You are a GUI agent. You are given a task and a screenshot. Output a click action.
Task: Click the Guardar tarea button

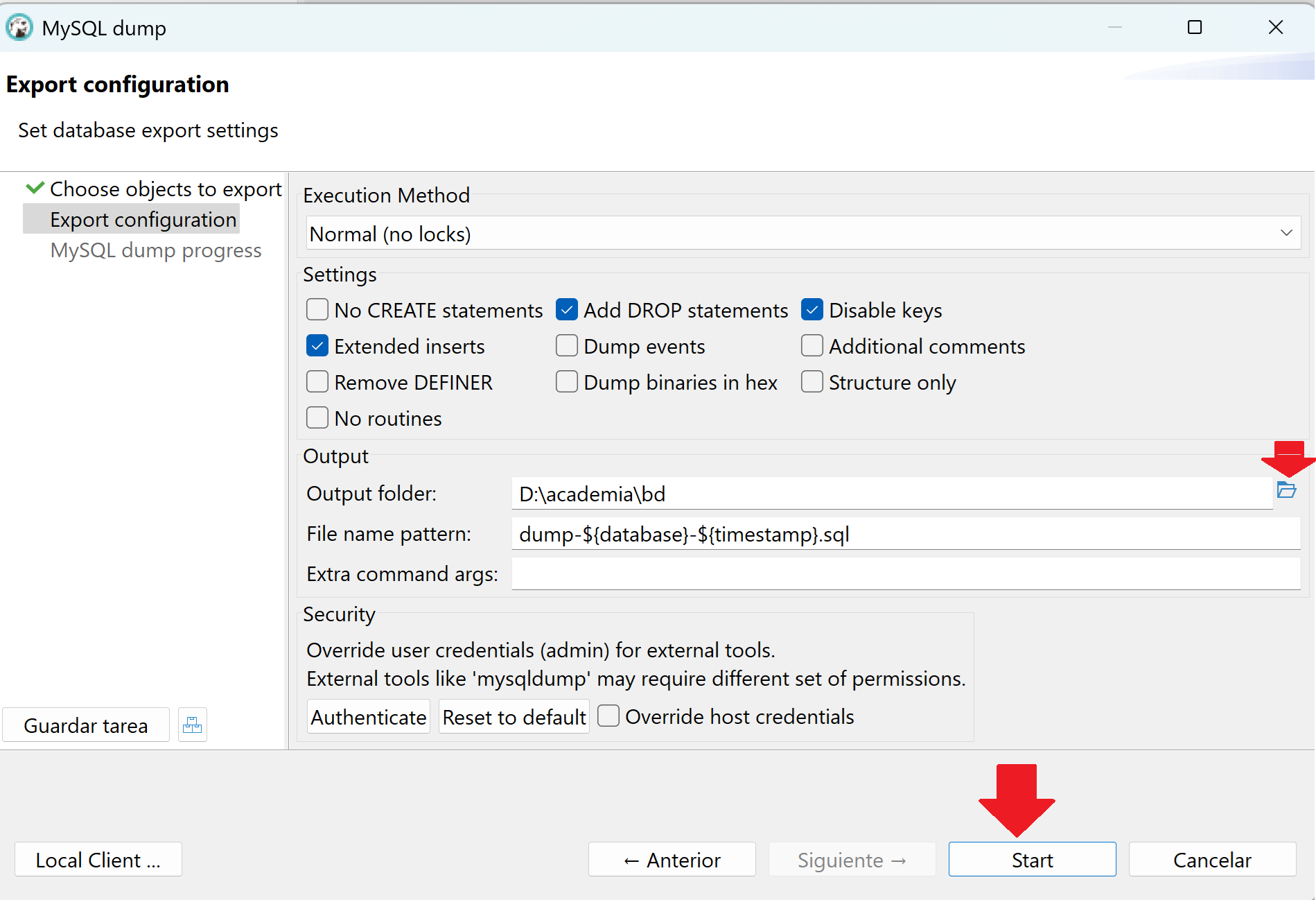click(x=86, y=725)
